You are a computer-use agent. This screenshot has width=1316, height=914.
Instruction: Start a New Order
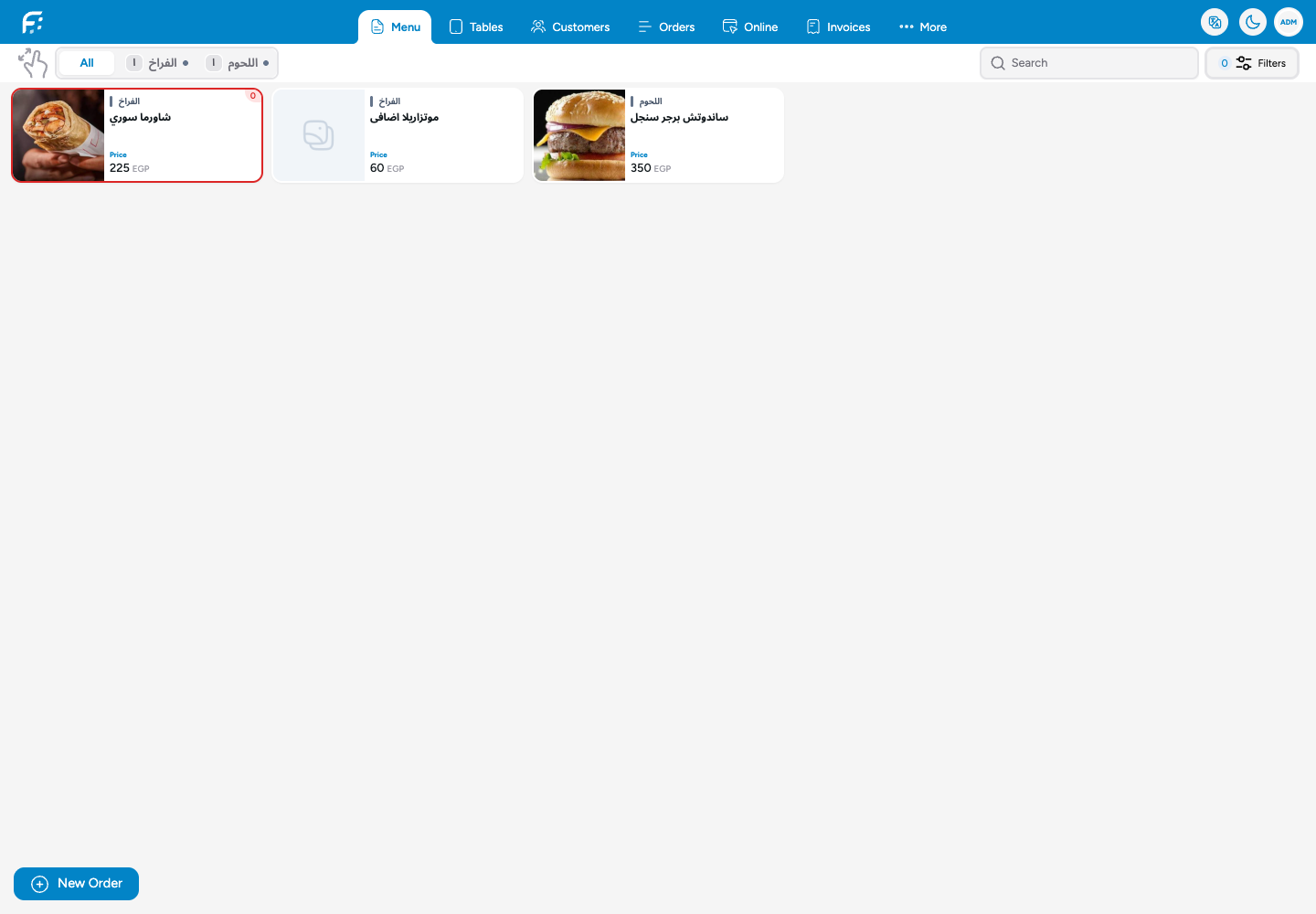coord(76,884)
